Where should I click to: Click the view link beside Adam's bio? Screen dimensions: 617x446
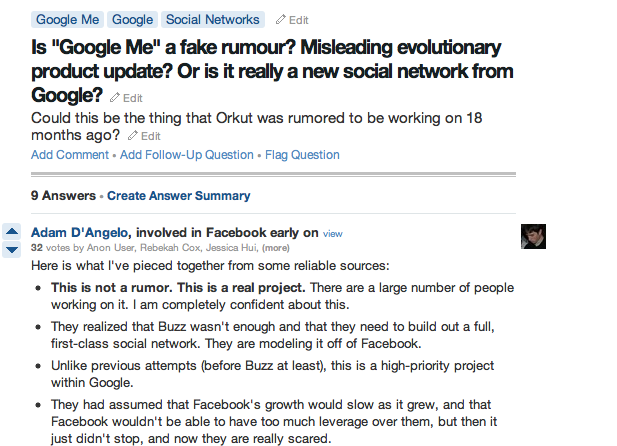[333, 233]
